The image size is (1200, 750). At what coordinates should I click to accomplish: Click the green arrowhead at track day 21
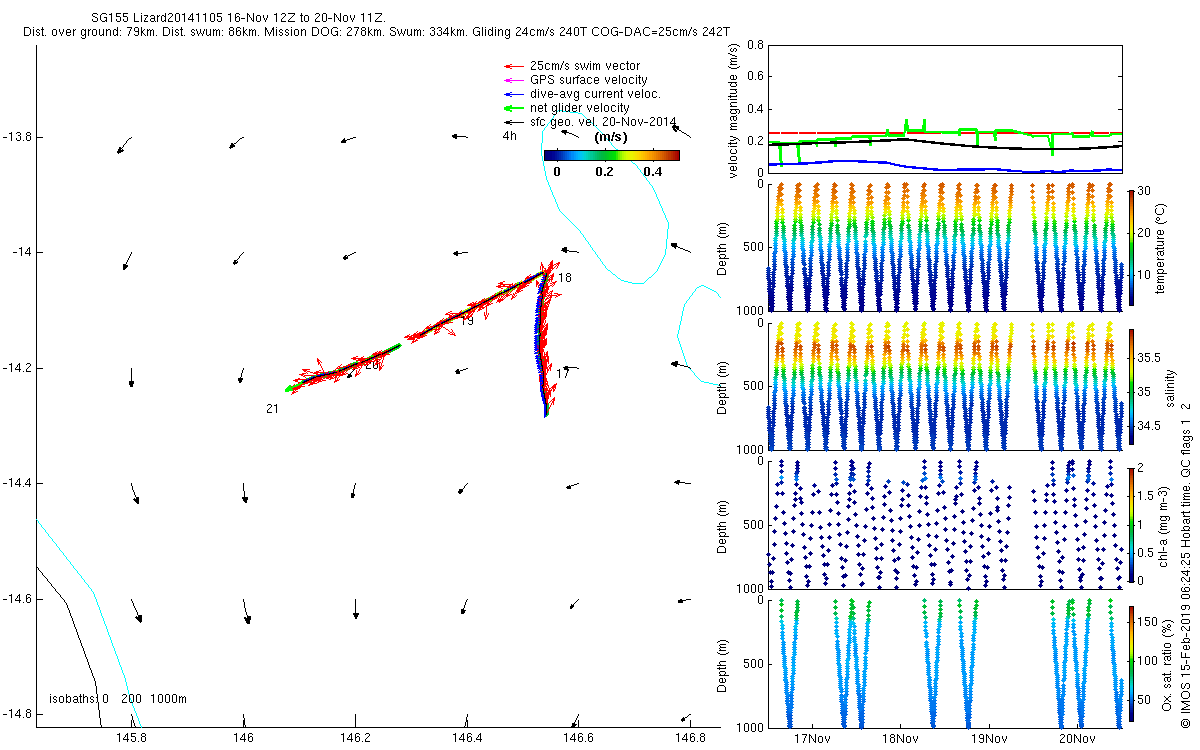tap(289, 388)
